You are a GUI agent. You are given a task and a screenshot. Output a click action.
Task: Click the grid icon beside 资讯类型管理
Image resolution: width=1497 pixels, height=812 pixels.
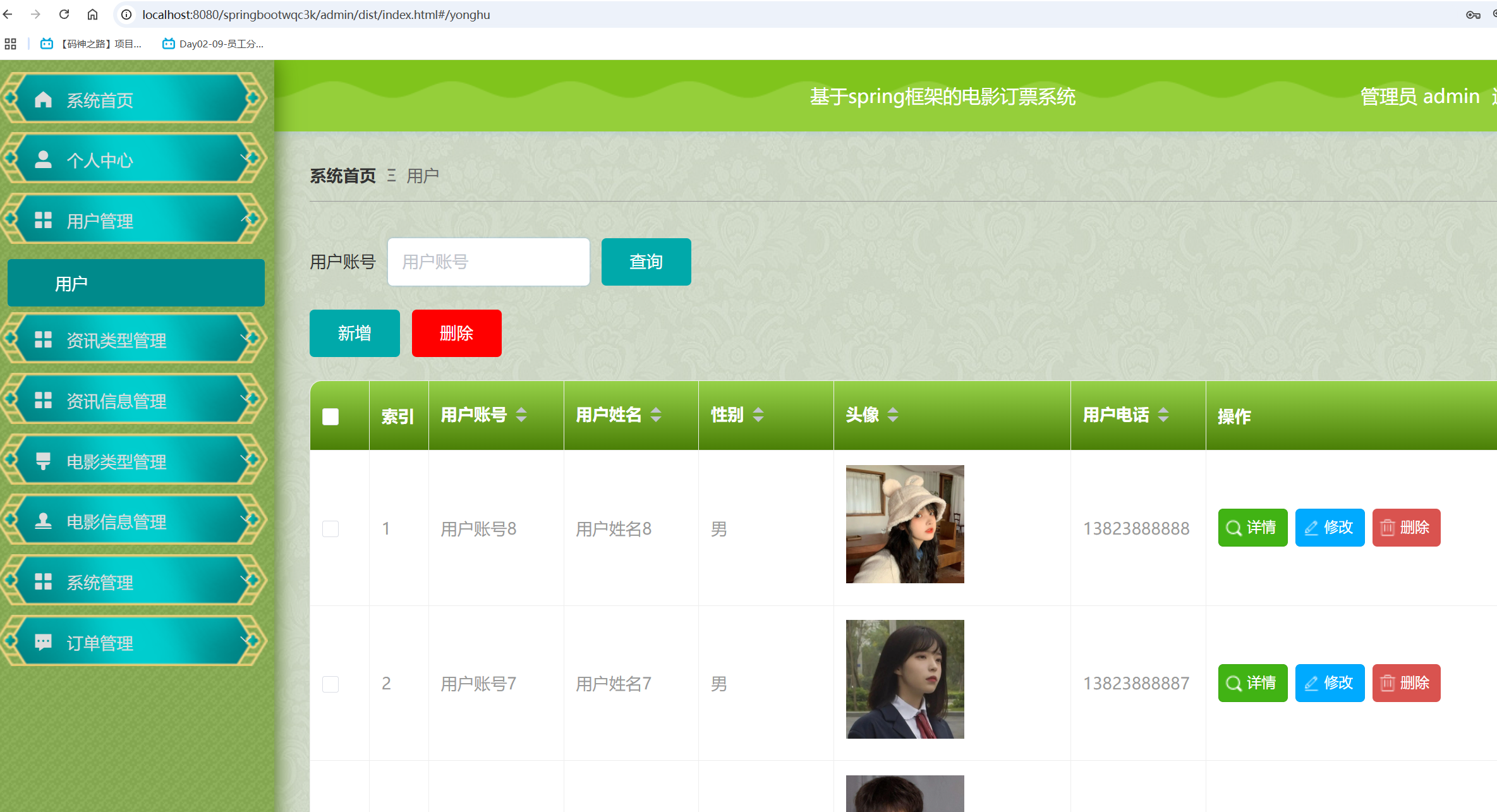tap(43, 339)
